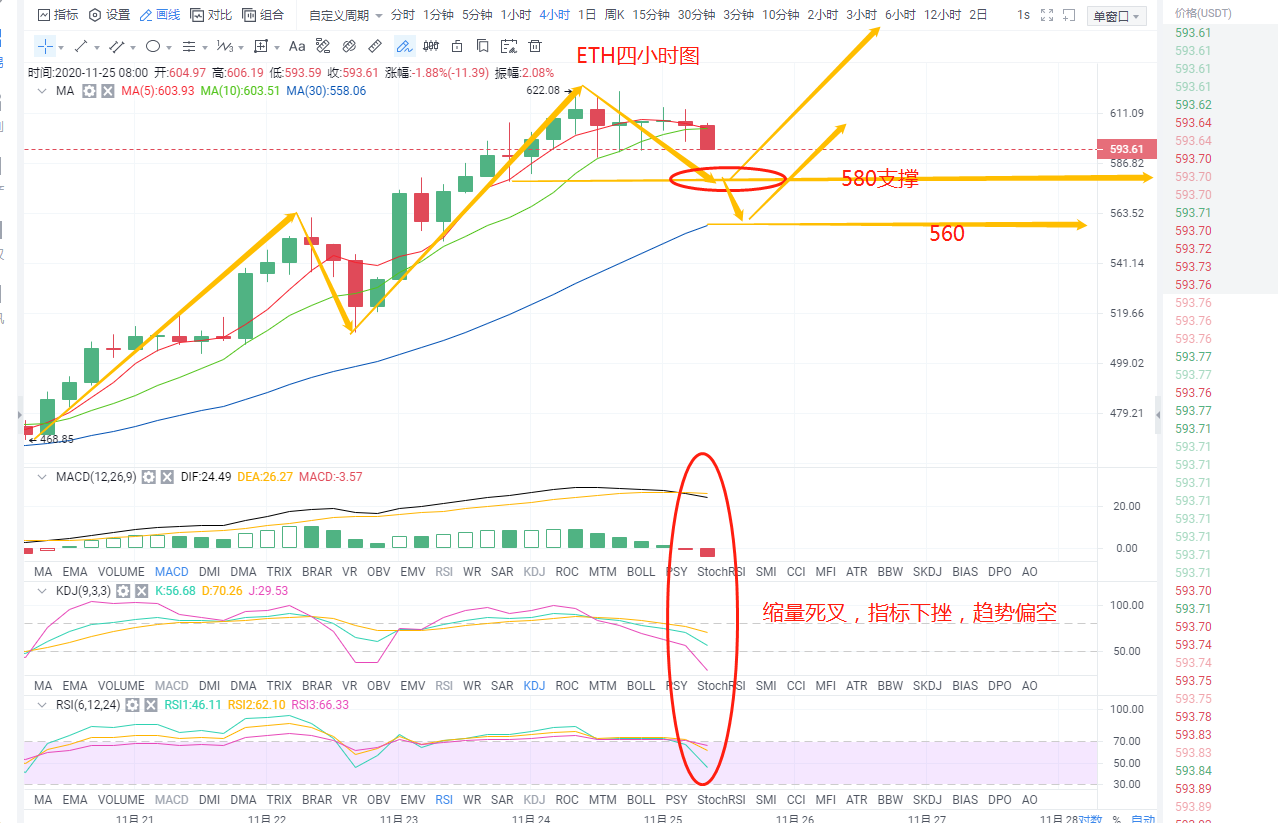Toggle 对数 logarithmic scale at bottom right
Screen dimensions: 1278x823
[x=1090, y=819]
